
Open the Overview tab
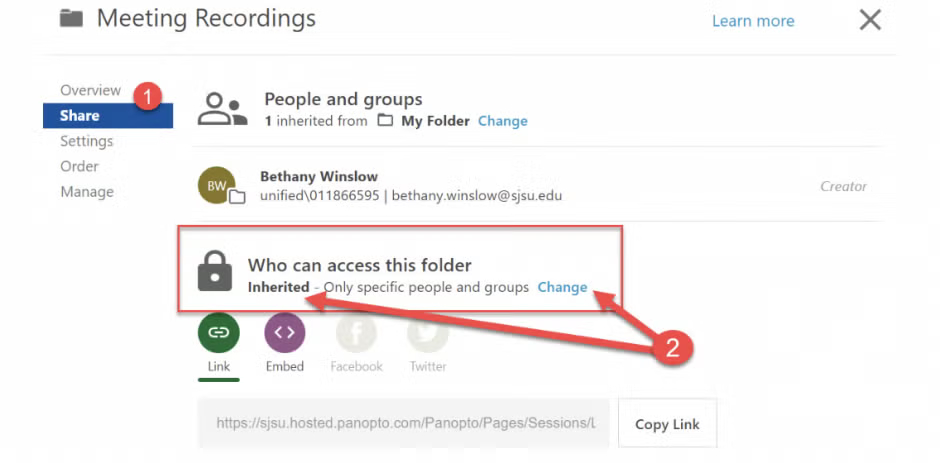[90, 90]
